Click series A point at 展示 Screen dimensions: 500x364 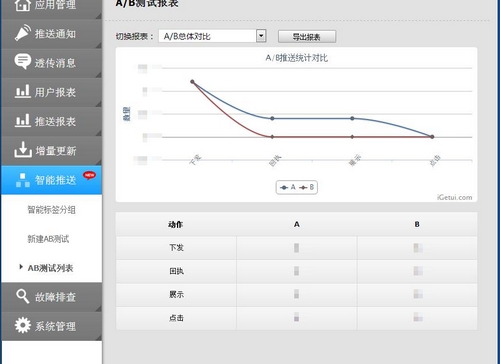coord(352,118)
